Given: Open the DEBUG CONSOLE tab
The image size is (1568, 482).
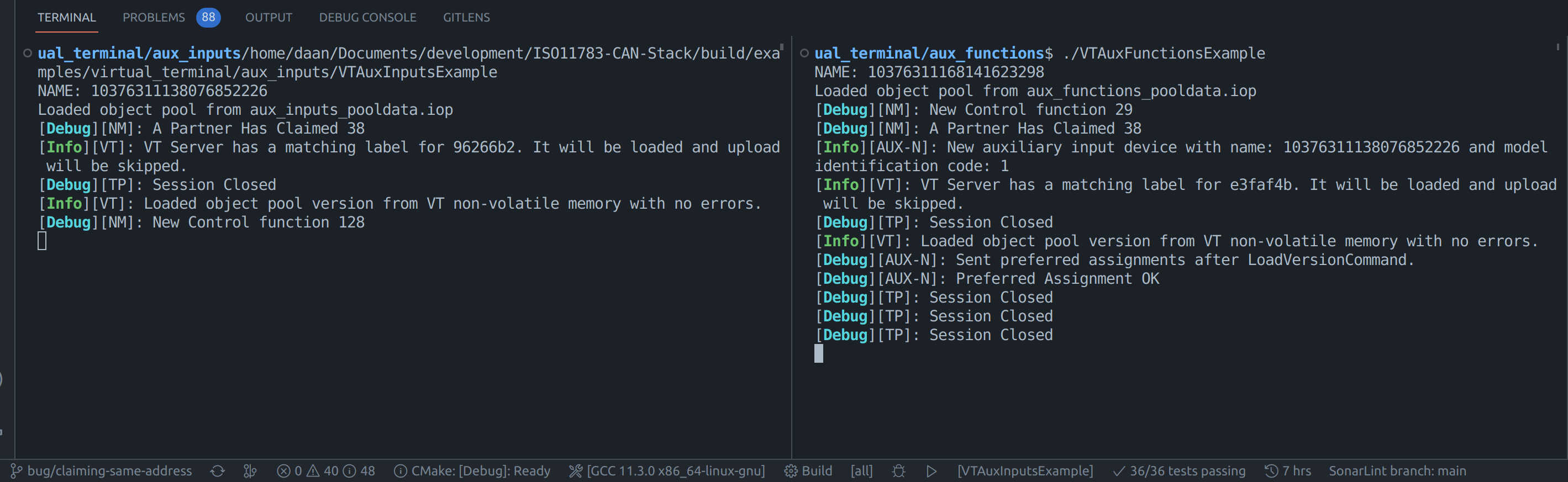Looking at the screenshot, I should point(367,17).
